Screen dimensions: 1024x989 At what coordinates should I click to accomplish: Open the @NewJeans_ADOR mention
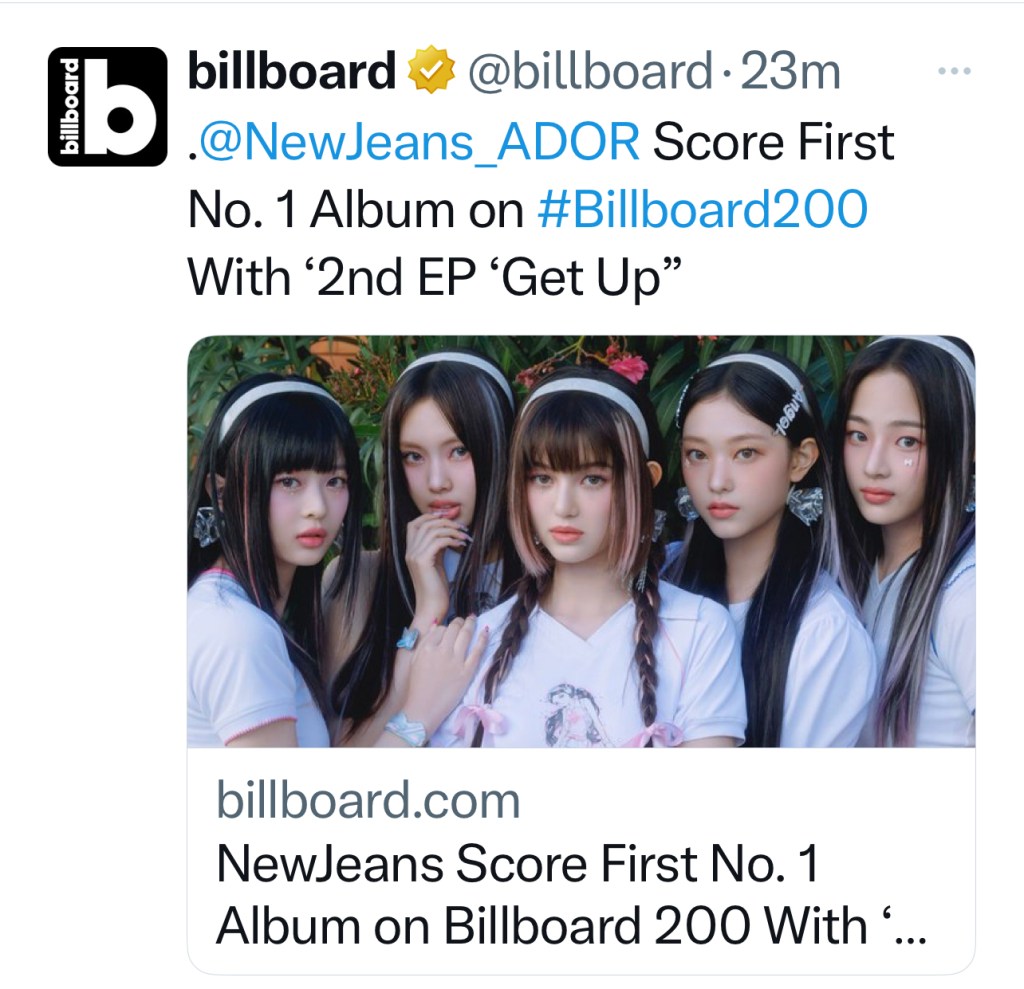click(419, 141)
